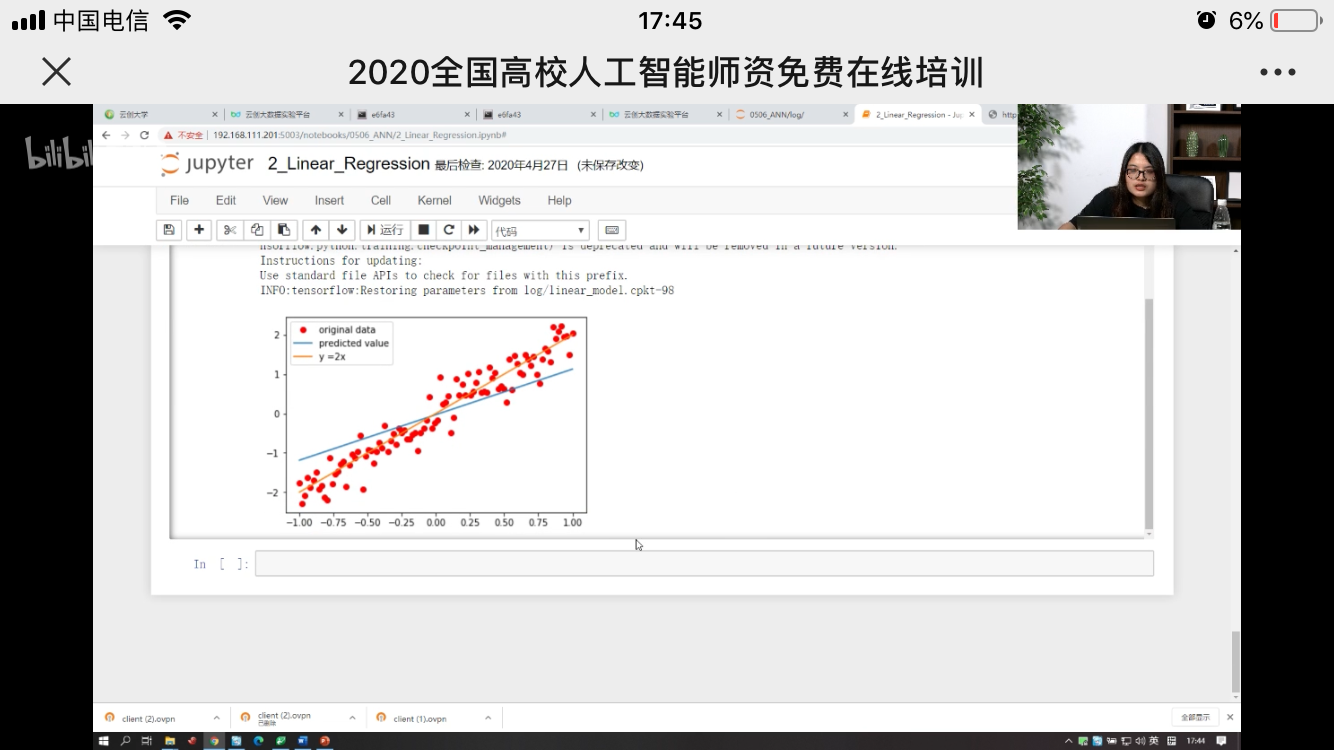Open the Kernel menu
The width and height of the screenshot is (1334, 750).
pyautogui.click(x=434, y=200)
